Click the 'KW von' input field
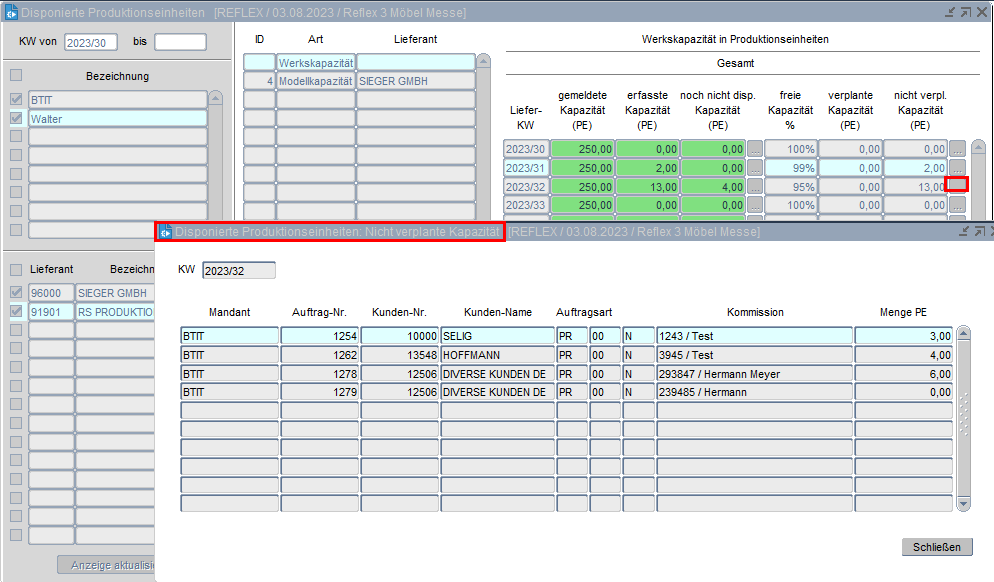Screen dimensions: 994x582 coord(91,42)
